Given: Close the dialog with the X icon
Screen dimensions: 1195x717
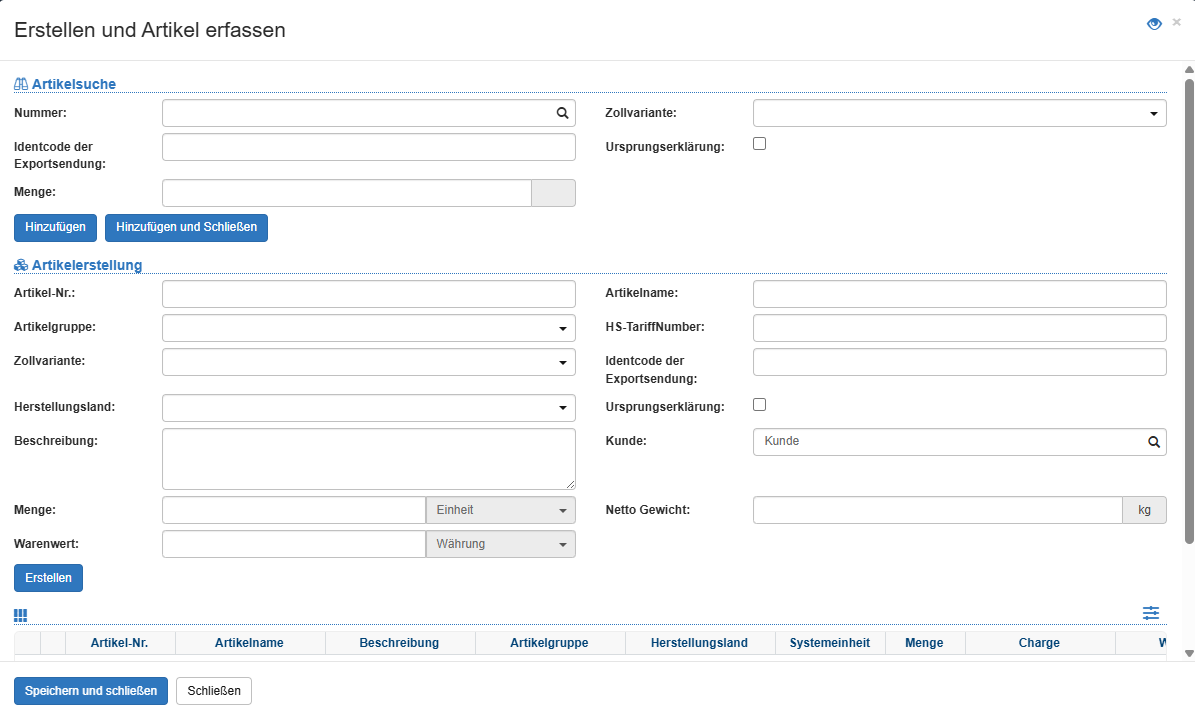Looking at the screenshot, I should [1176, 22].
